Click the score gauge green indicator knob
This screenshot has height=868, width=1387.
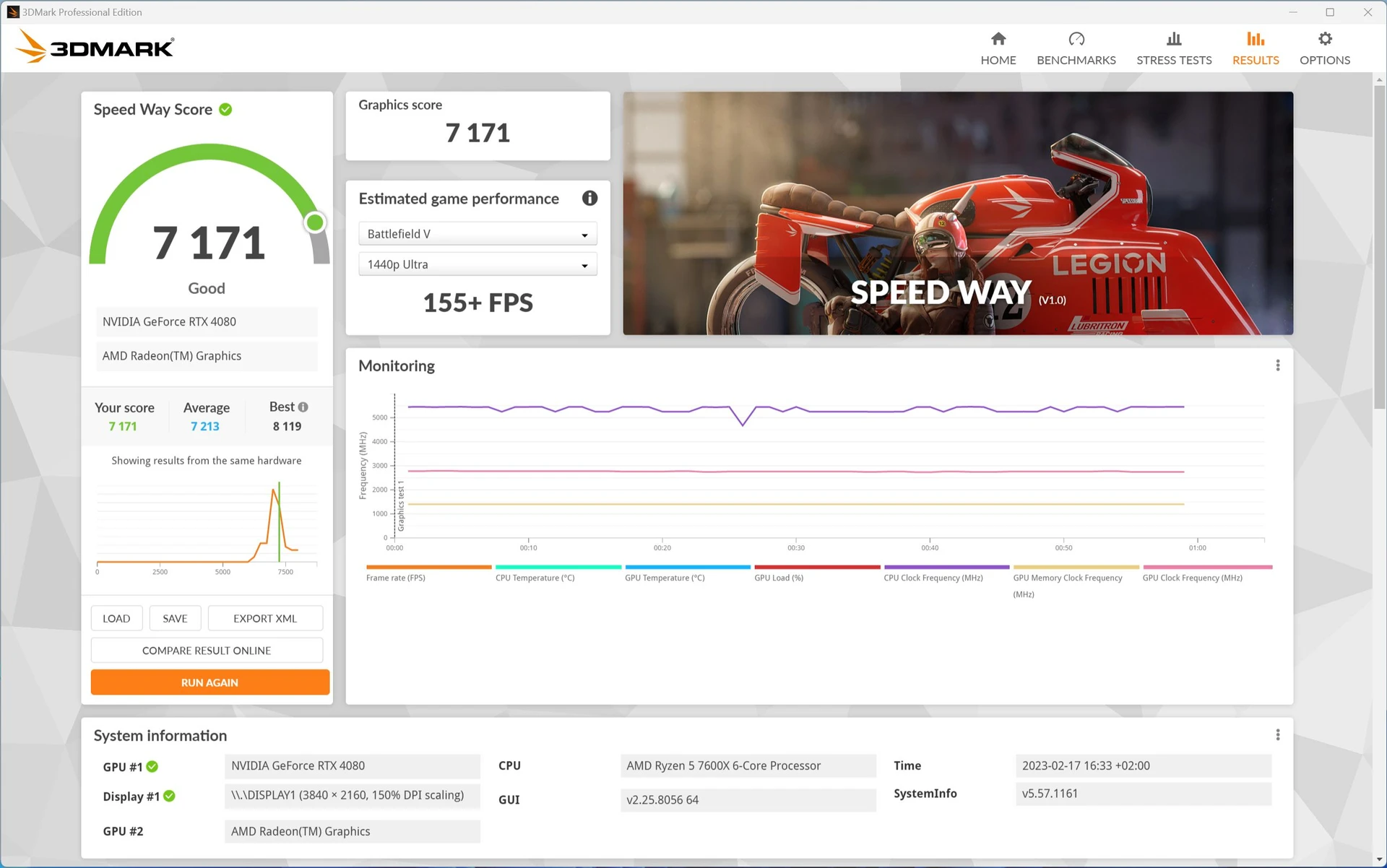pos(315,222)
